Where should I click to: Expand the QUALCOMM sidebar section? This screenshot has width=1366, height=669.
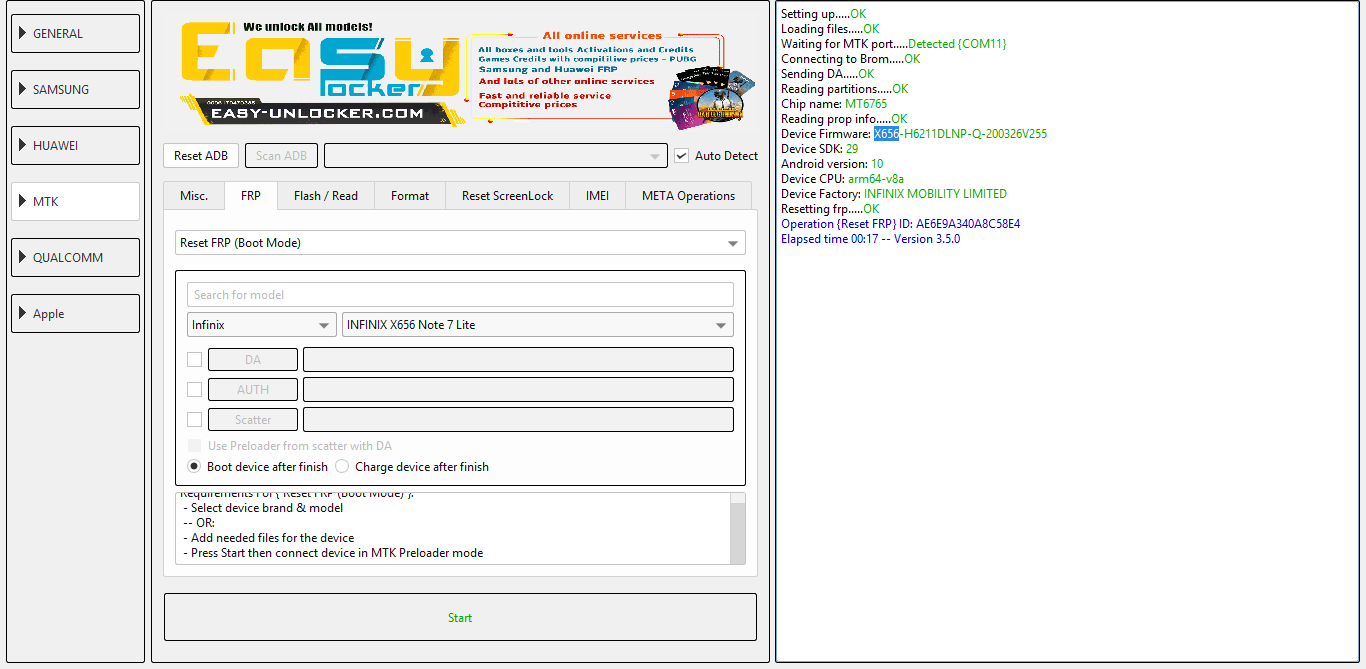point(75,257)
